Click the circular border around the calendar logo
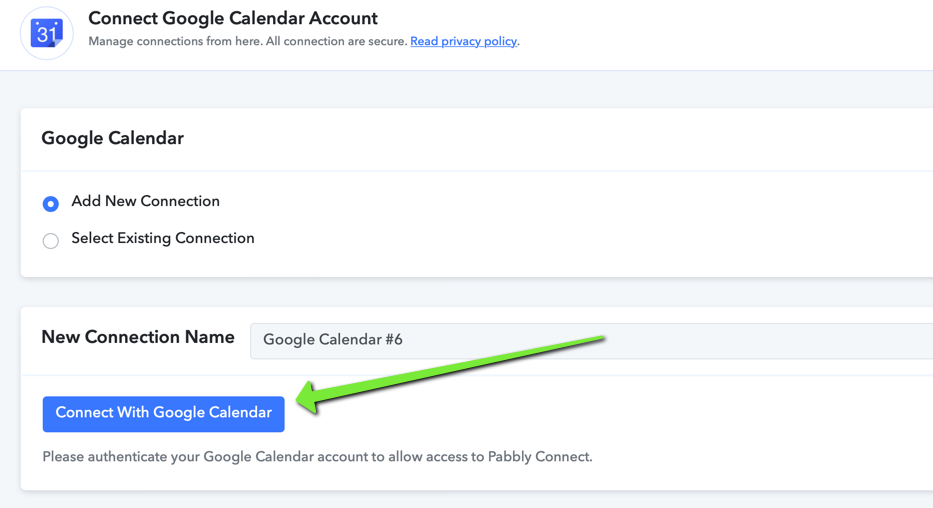Screen dimensions: 933x508 tap(46, 8)
